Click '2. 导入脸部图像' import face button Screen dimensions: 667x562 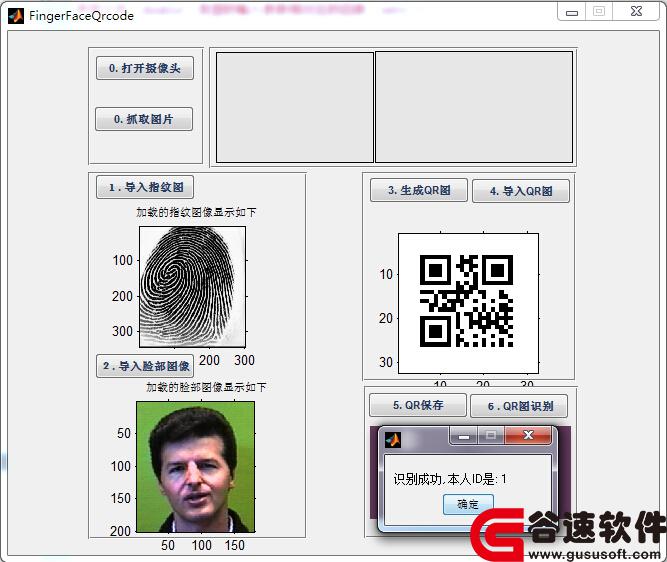point(145,366)
